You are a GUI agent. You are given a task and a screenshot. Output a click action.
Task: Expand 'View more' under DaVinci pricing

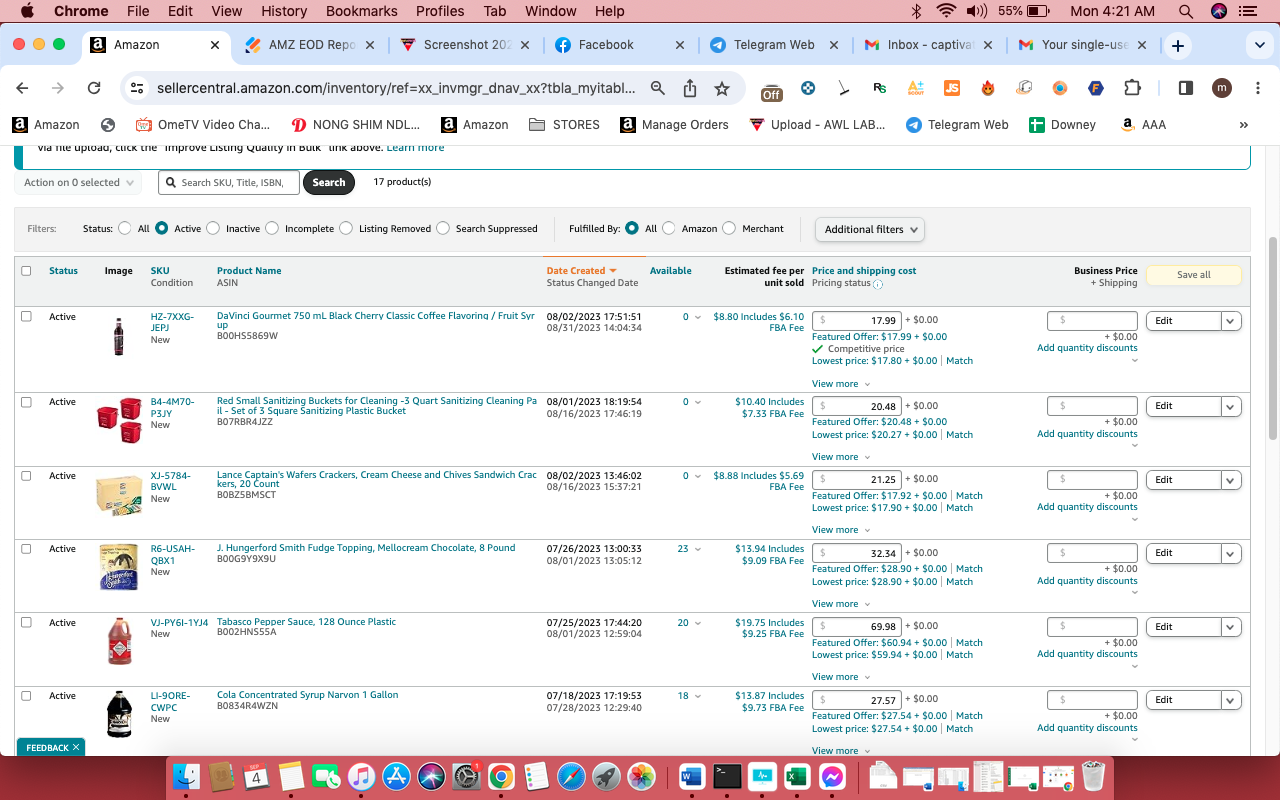(841, 384)
